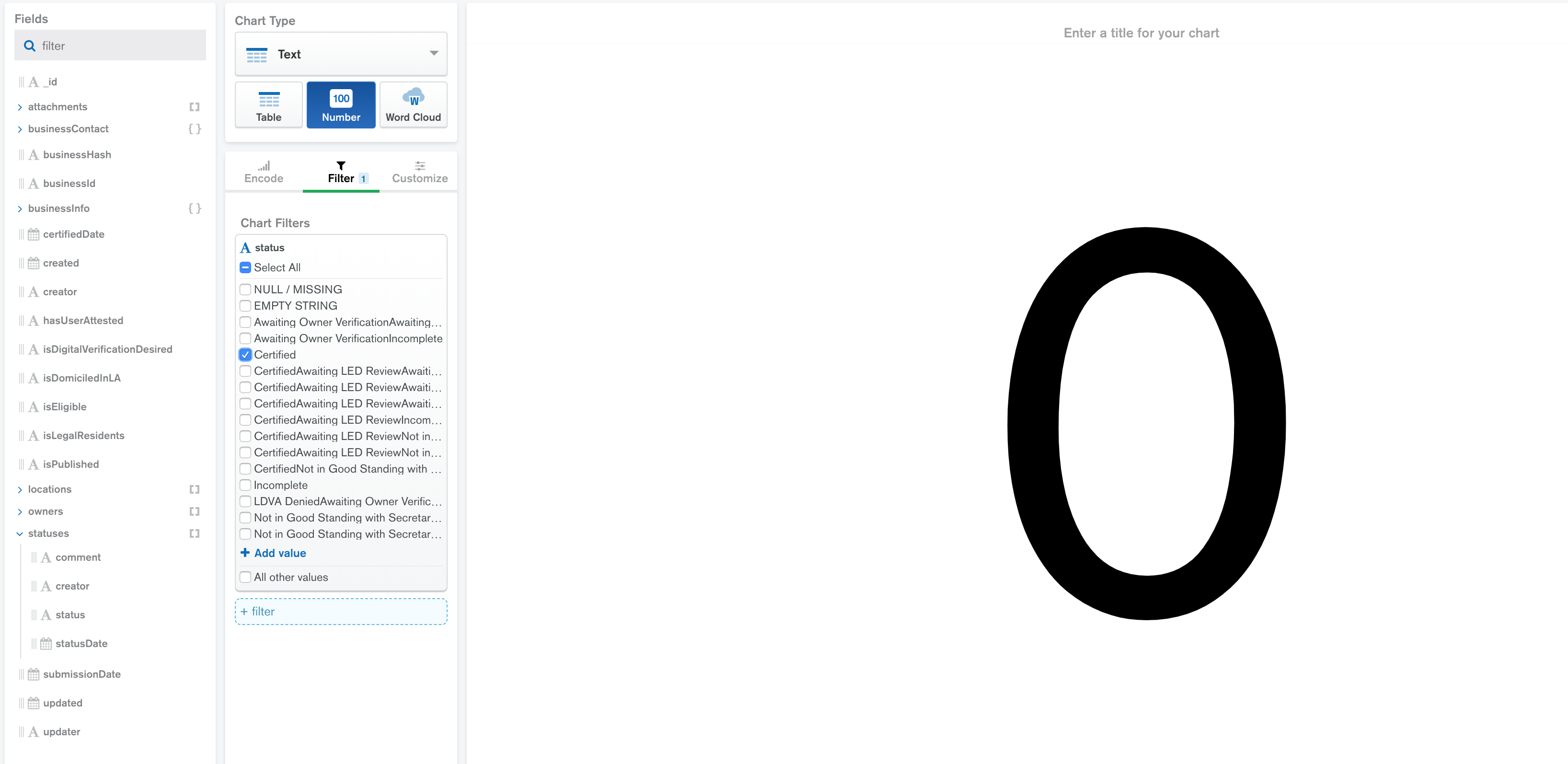Click the Customize sliders icon
This screenshot has width=1568, height=764.
pos(420,165)
